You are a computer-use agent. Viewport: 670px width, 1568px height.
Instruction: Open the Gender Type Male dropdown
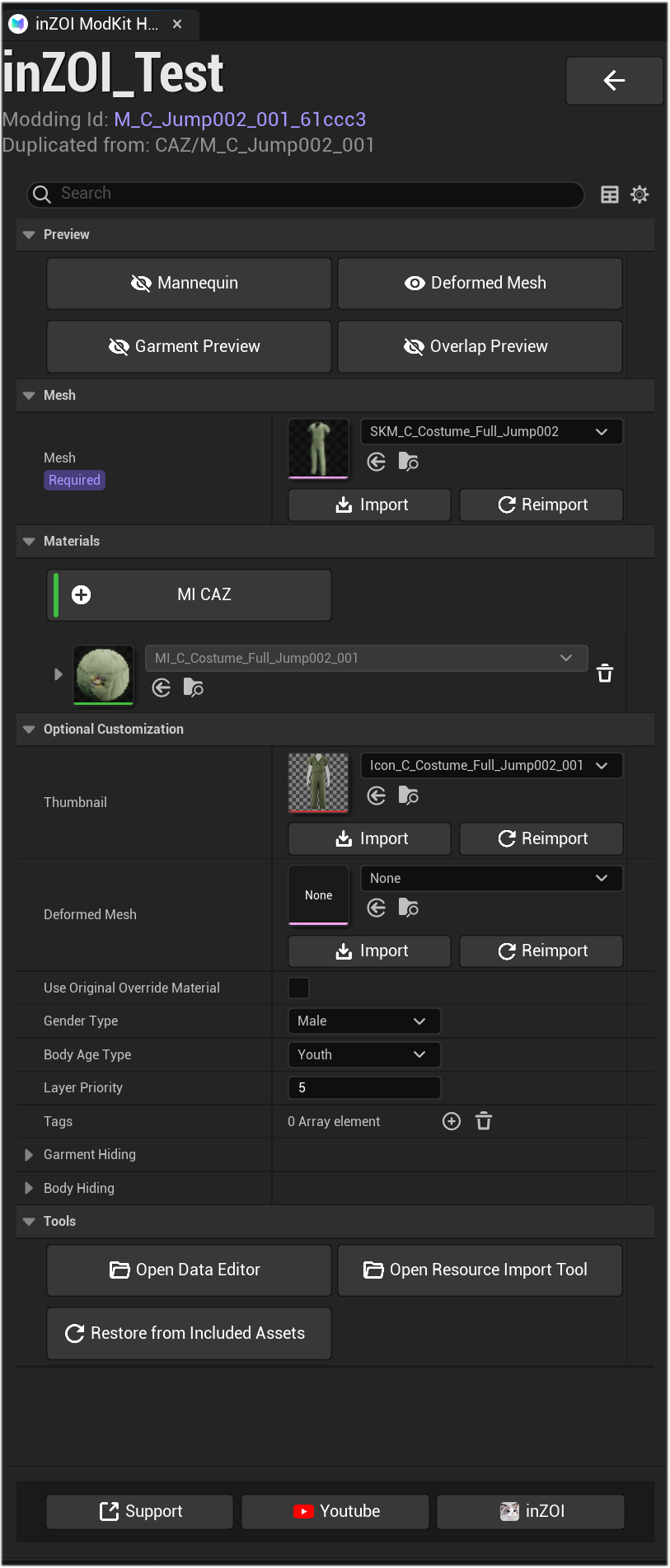(364, 1021)
